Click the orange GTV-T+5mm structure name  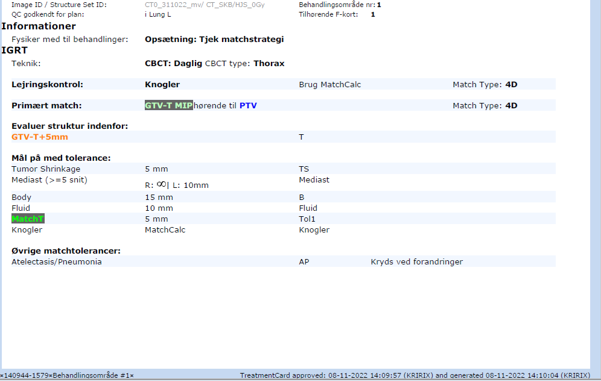(39, 137)
